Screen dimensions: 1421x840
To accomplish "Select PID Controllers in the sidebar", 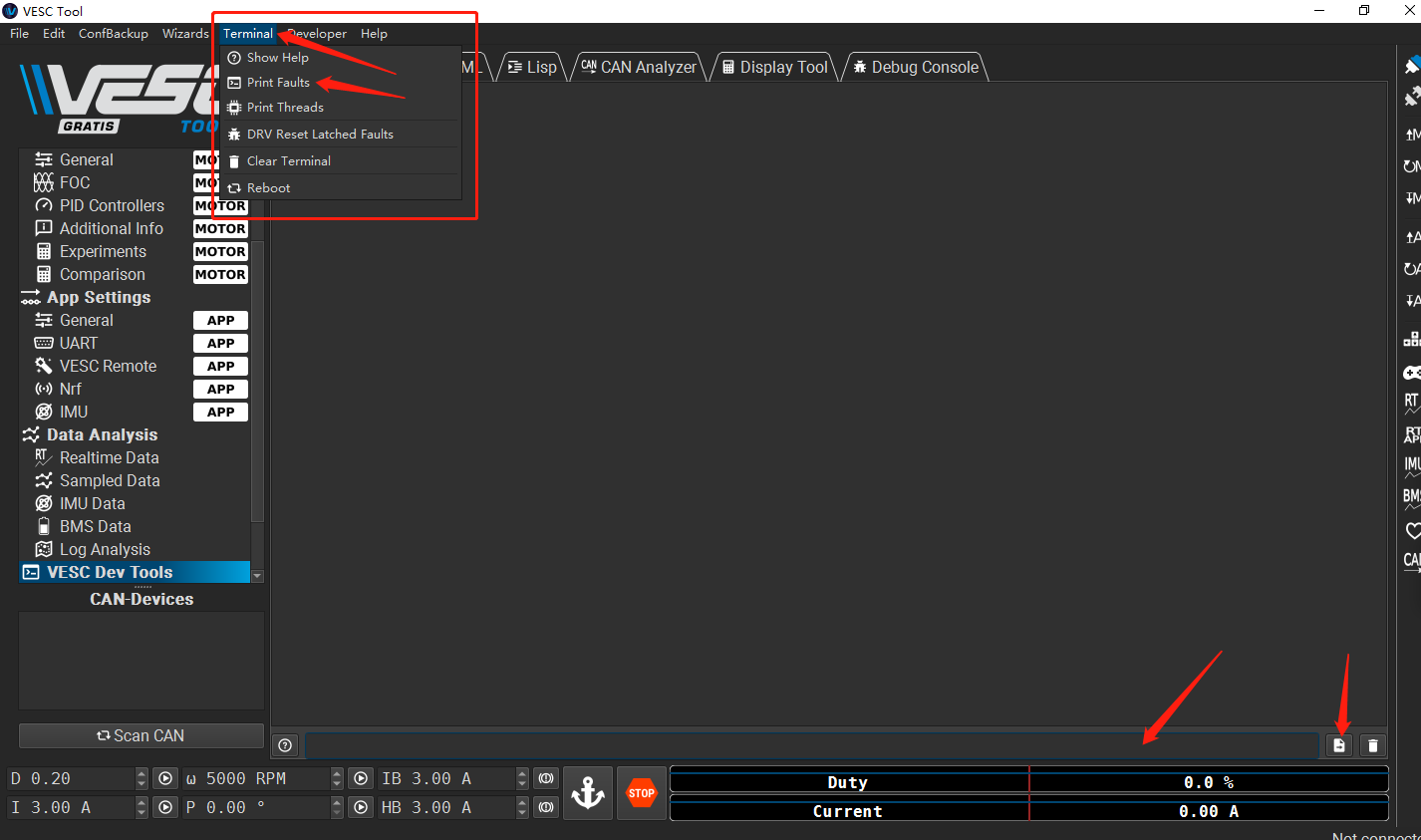I will coord(112,206).
